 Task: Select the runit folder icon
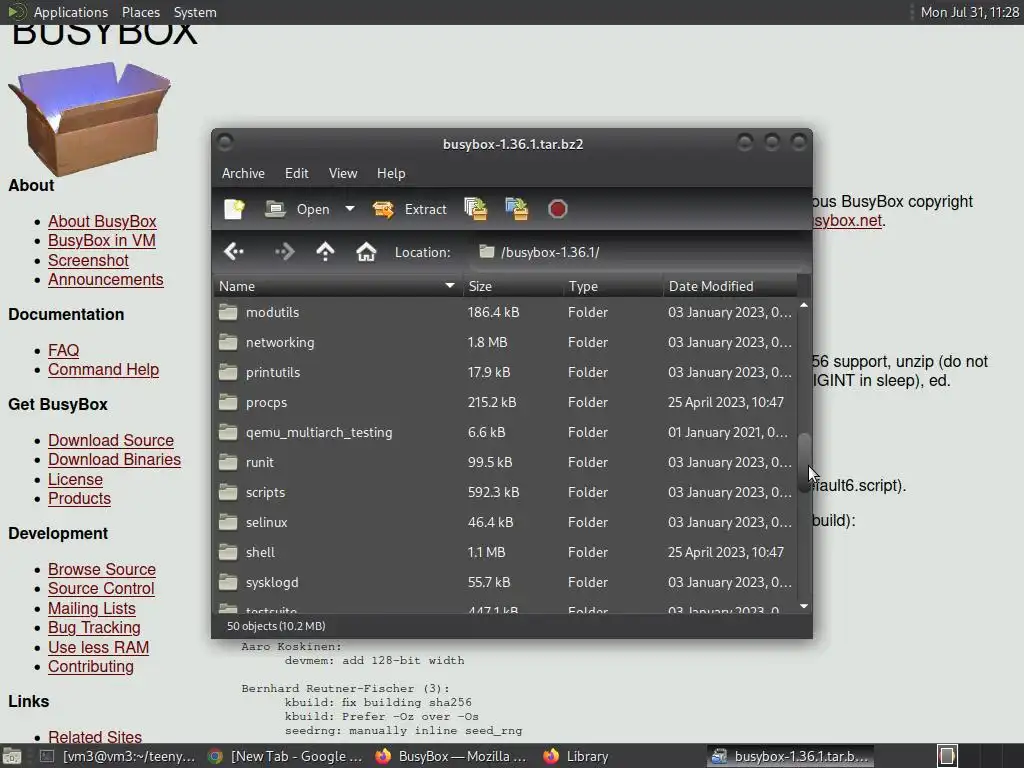point(228,462)
